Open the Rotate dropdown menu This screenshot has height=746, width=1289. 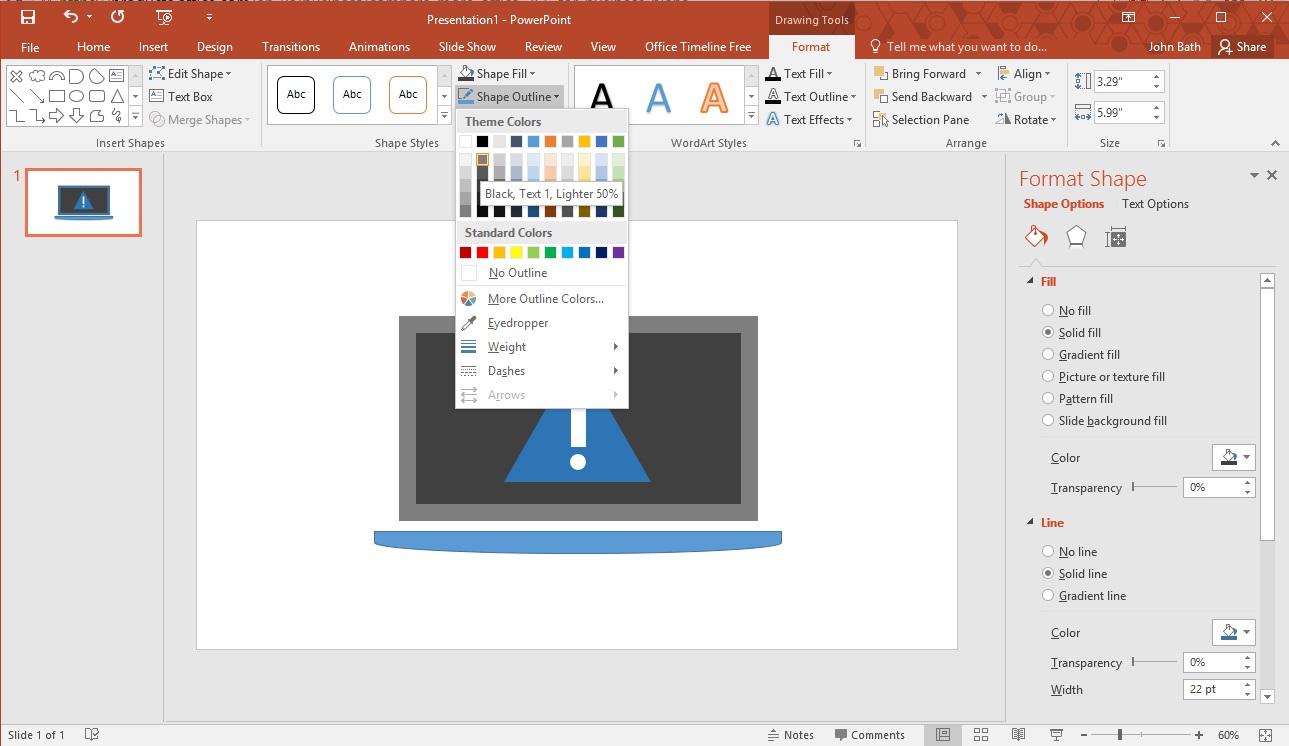pos(1025,119)
